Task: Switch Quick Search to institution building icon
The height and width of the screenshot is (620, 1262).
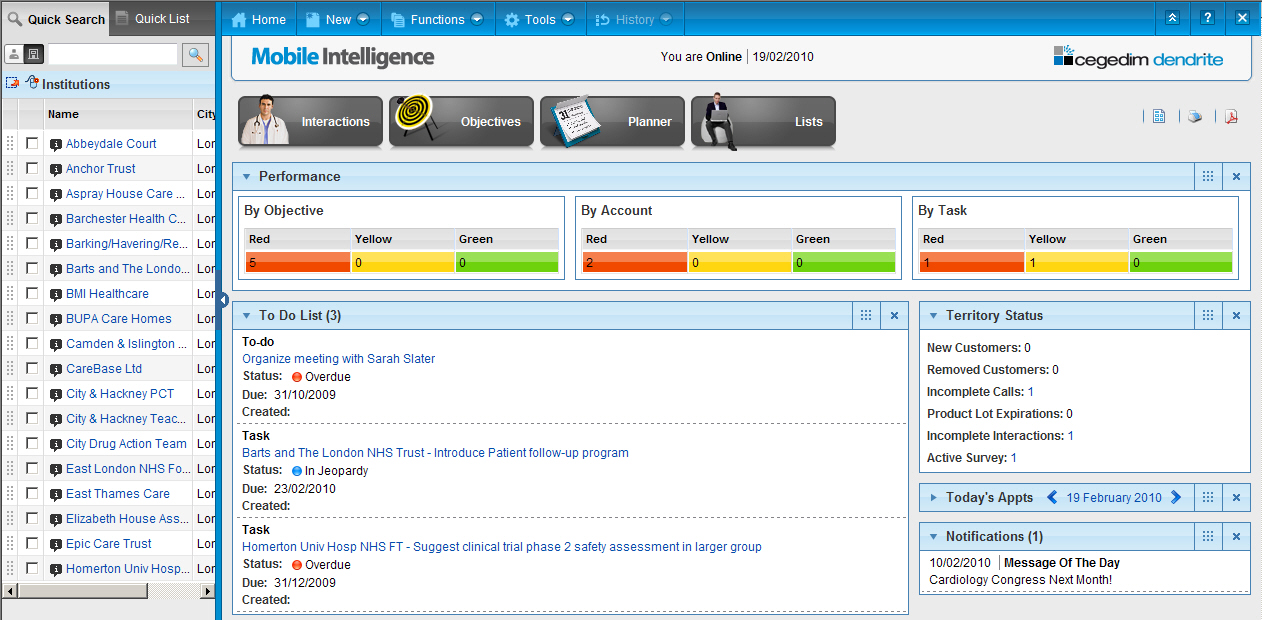Action: [33, 54]
